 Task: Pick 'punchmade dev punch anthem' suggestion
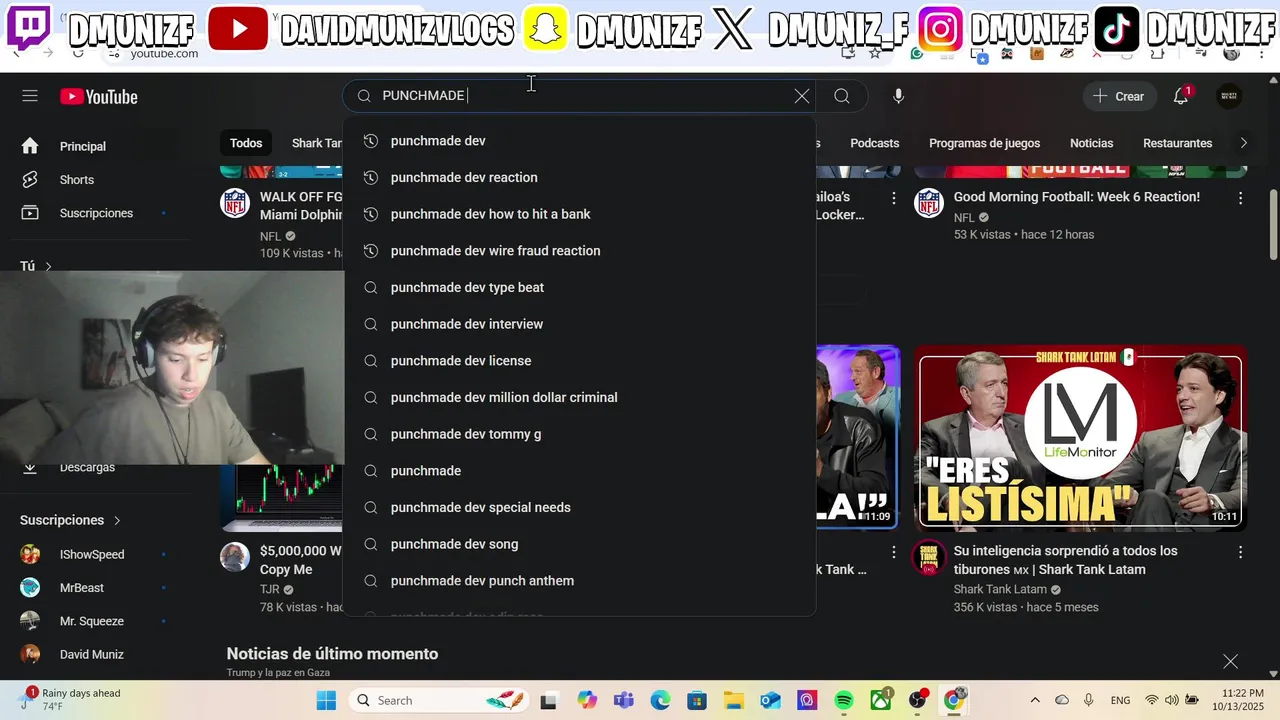click(579, 581)
